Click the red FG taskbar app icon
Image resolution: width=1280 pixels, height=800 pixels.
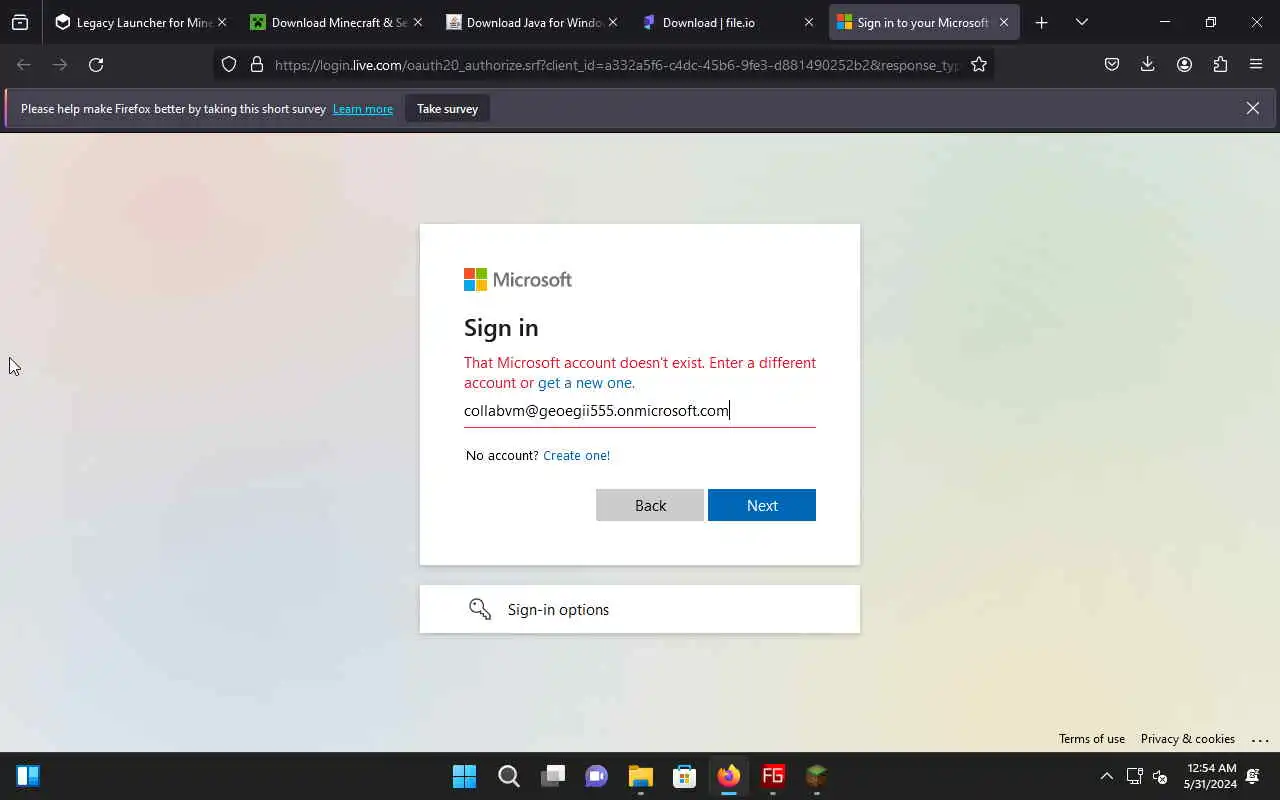[773, 776]
